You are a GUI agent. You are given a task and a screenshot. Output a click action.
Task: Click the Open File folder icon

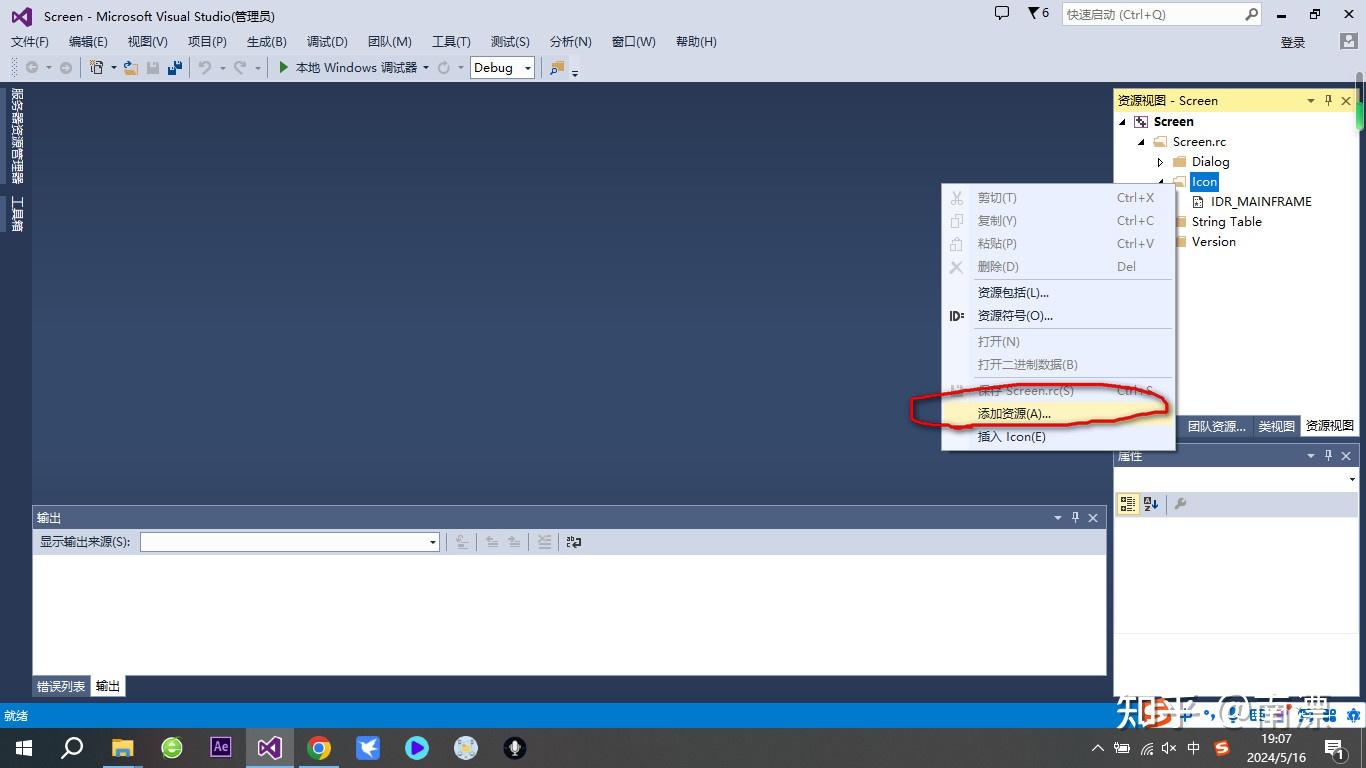pos(130,68)
